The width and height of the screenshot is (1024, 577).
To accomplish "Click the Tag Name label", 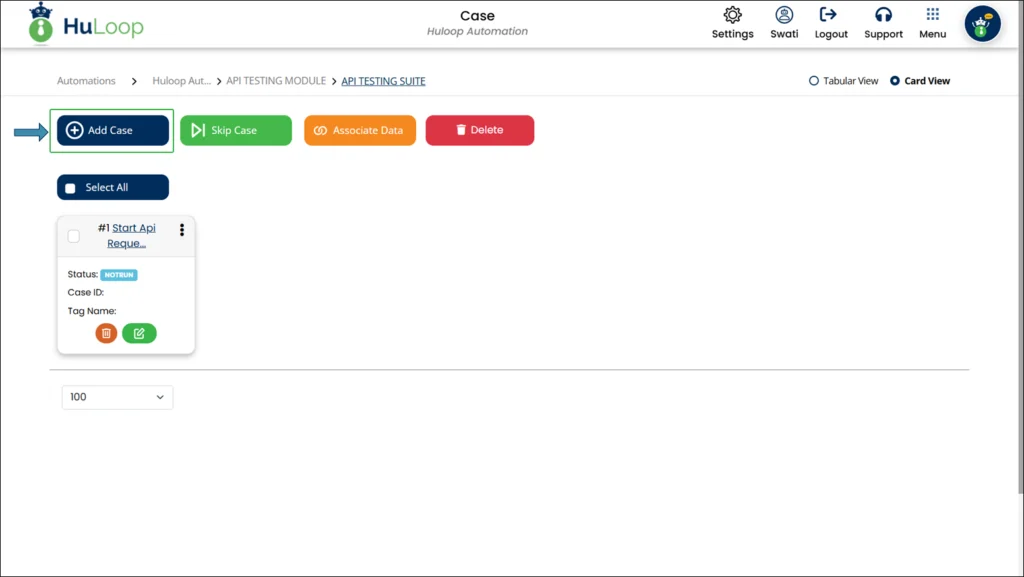I will [x=92, y=311].
